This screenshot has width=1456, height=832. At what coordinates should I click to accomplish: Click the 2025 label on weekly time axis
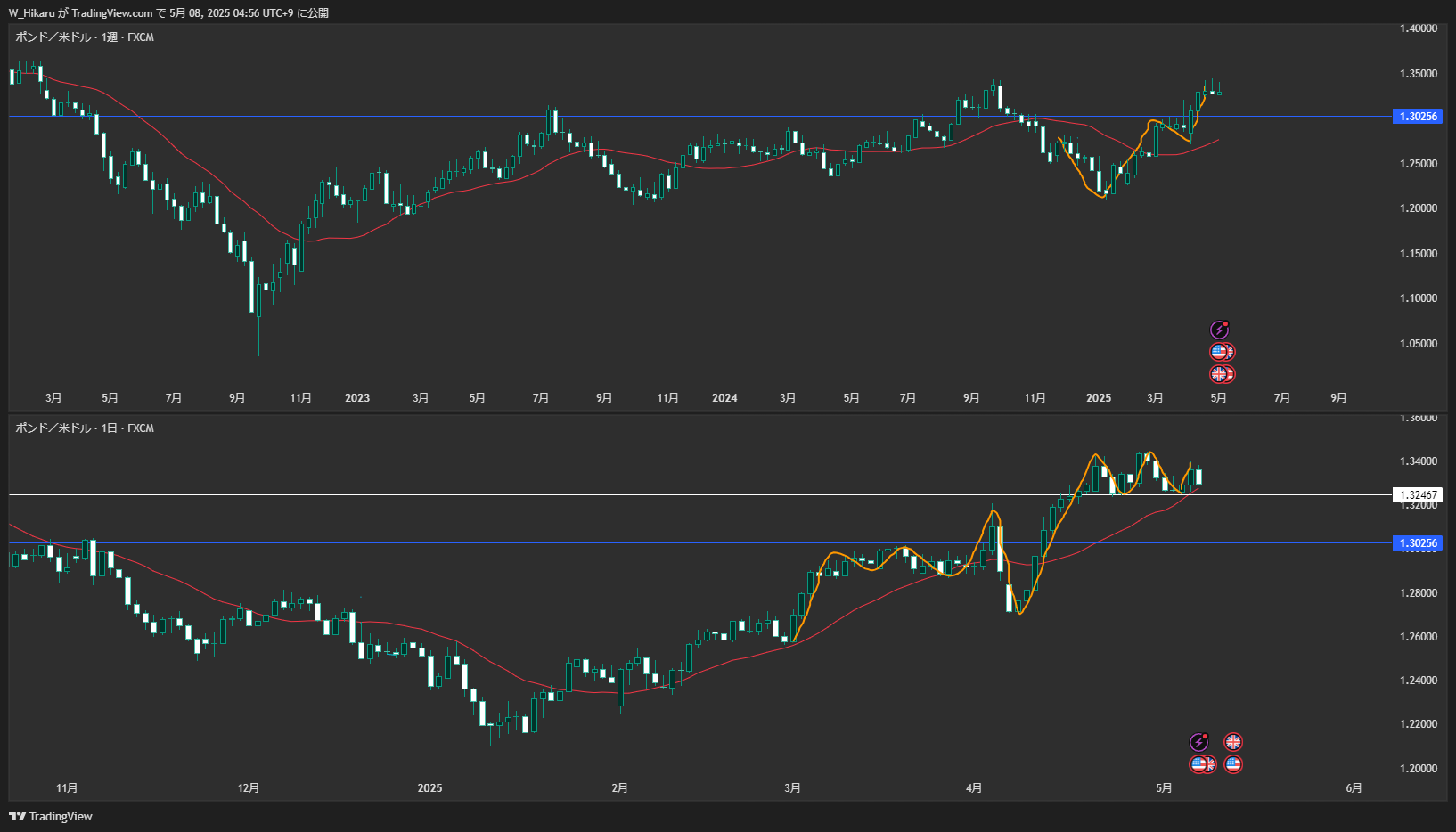pos(1099,398)
